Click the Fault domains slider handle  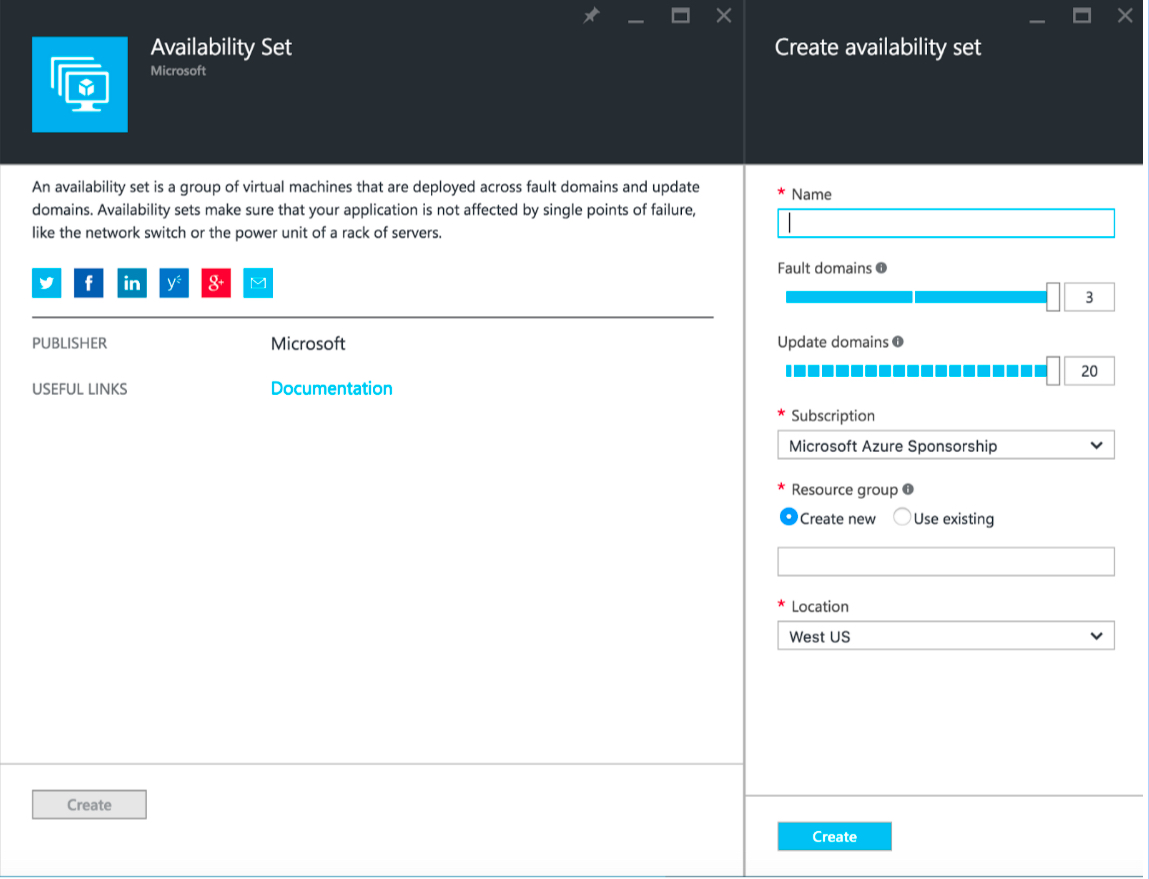click(1053, 297)
